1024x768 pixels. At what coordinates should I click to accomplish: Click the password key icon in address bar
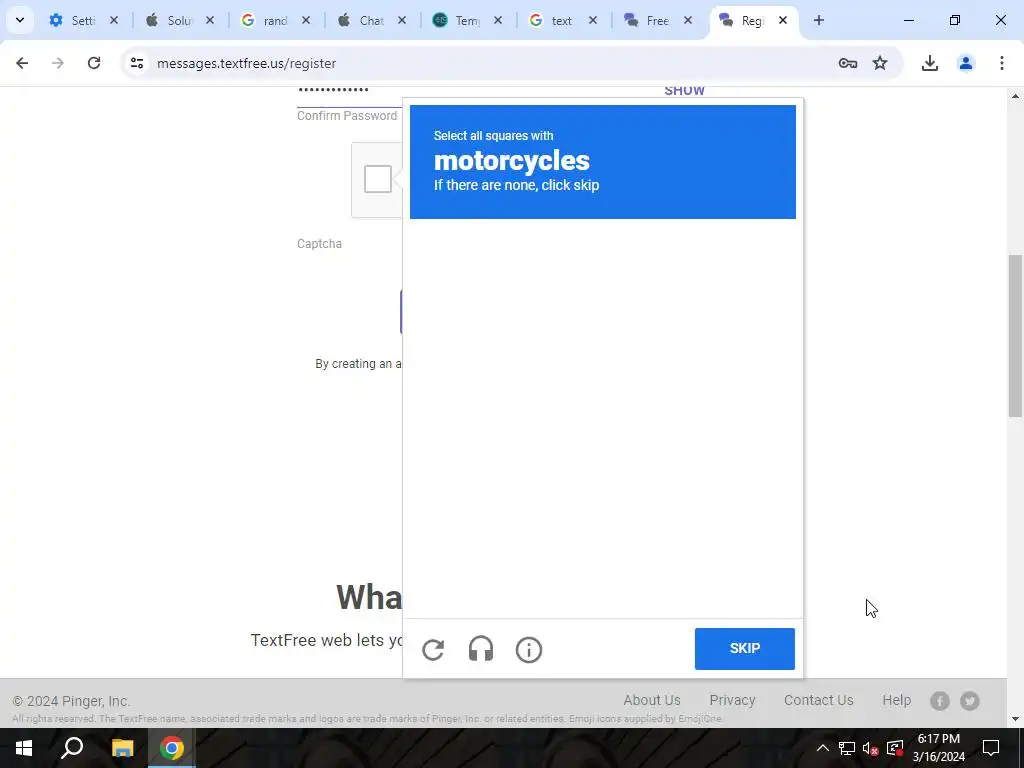click(848, 63)
